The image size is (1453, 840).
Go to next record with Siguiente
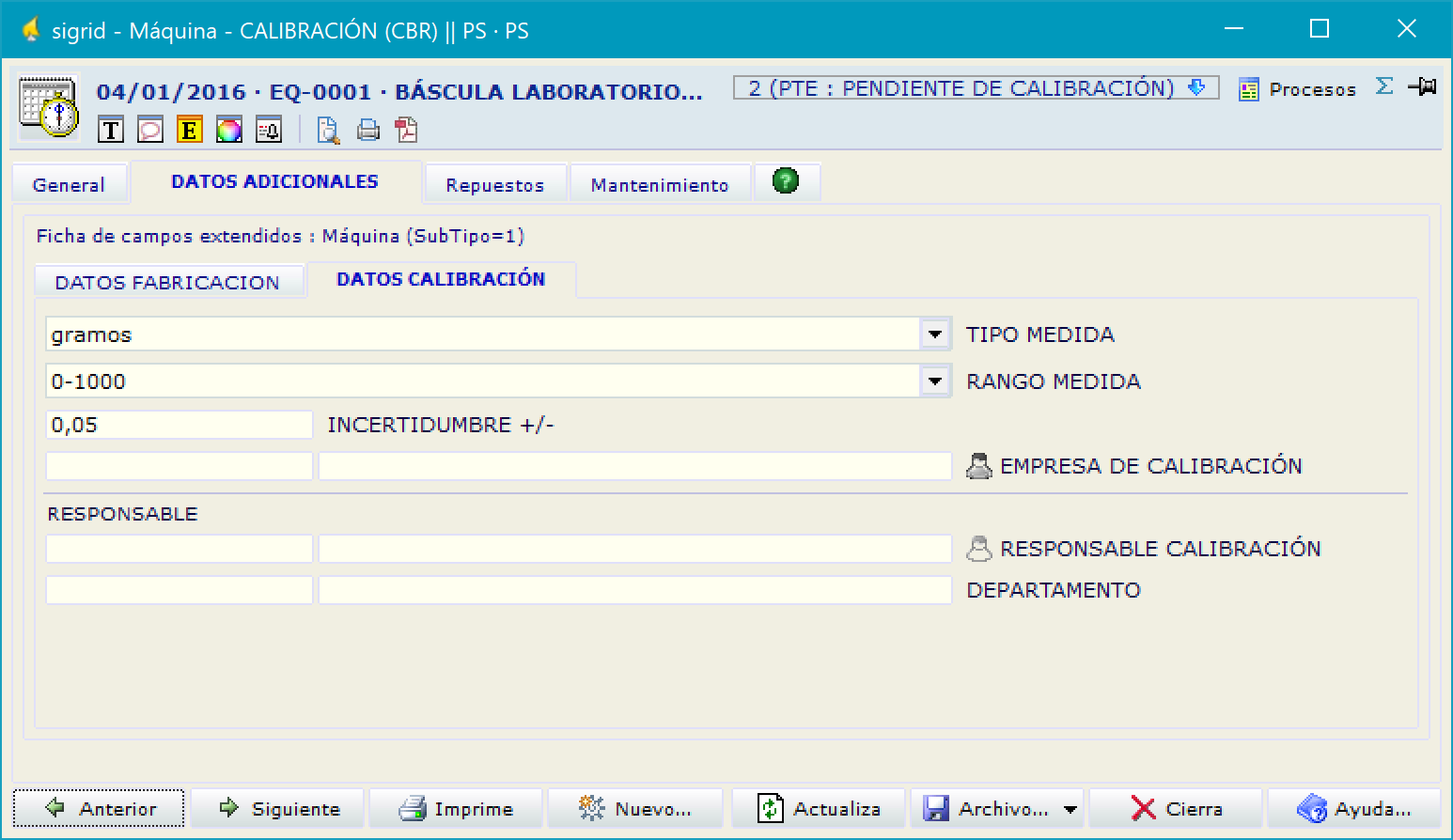click(278, 808)
